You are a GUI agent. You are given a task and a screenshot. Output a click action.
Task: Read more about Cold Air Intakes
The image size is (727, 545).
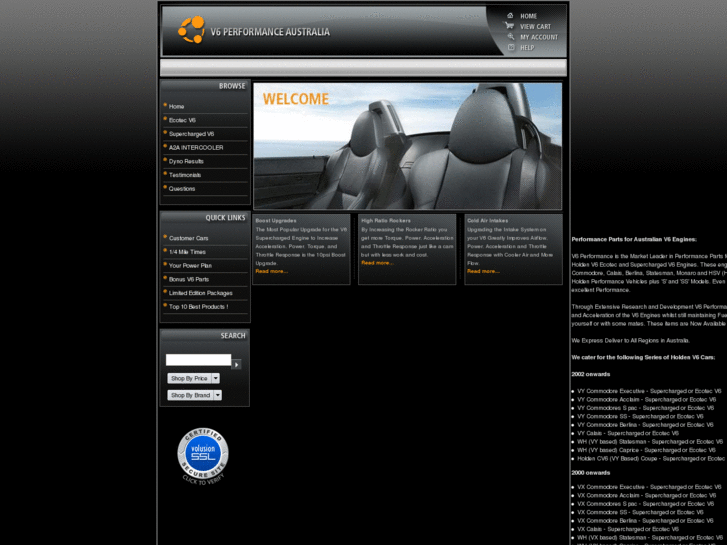click(483, 271)
